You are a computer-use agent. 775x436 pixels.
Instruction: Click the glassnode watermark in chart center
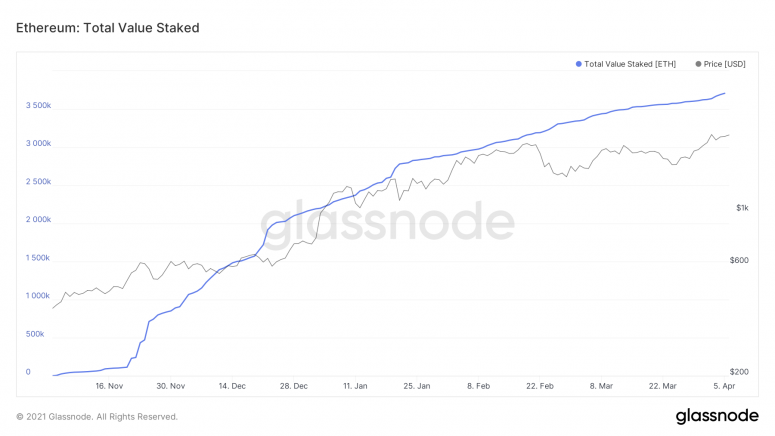(387, 221)
